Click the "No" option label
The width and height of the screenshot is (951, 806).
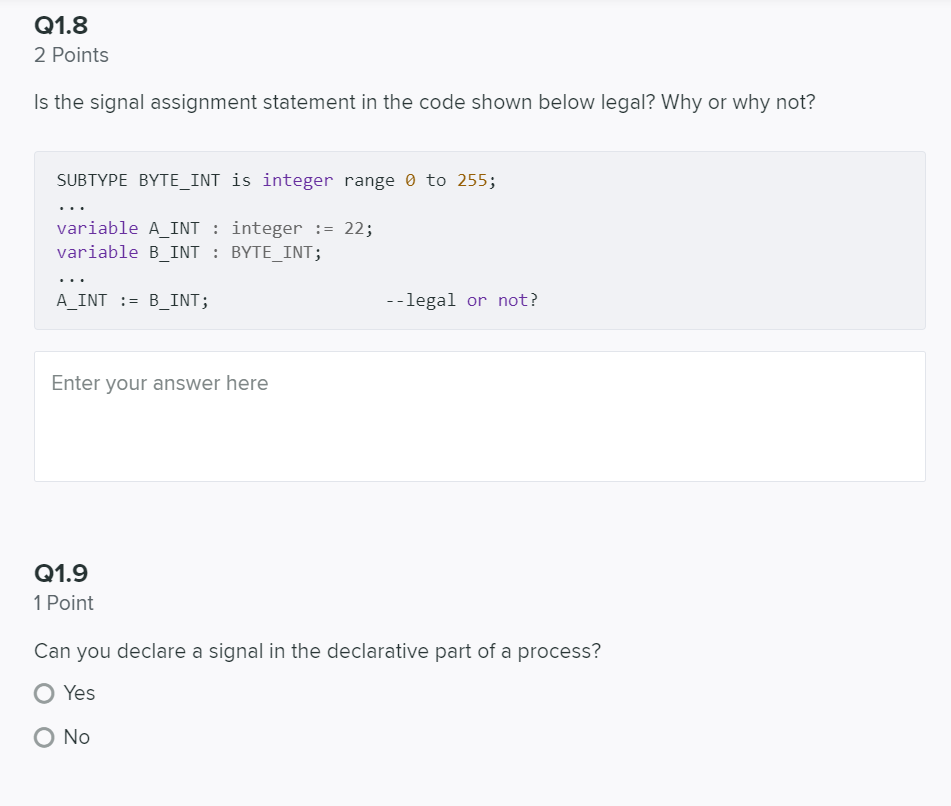[77, 737]
